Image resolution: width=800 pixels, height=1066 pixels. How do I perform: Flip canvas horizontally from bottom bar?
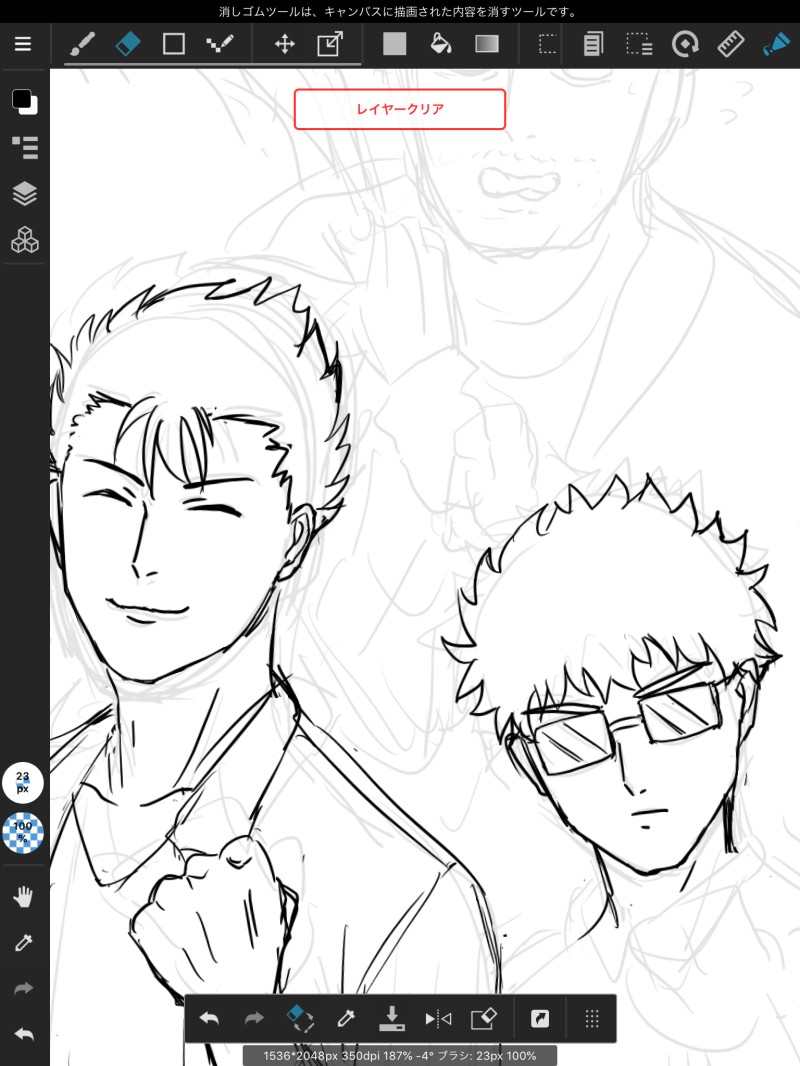pos(438,1018)
